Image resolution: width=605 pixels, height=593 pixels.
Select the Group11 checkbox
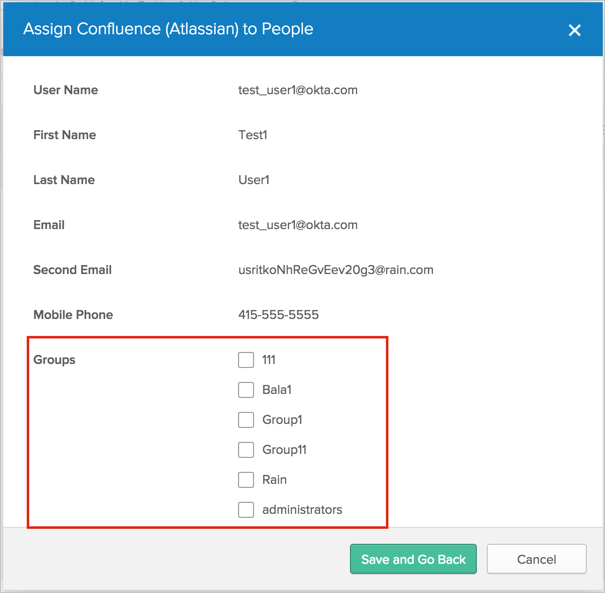(246, 450)
